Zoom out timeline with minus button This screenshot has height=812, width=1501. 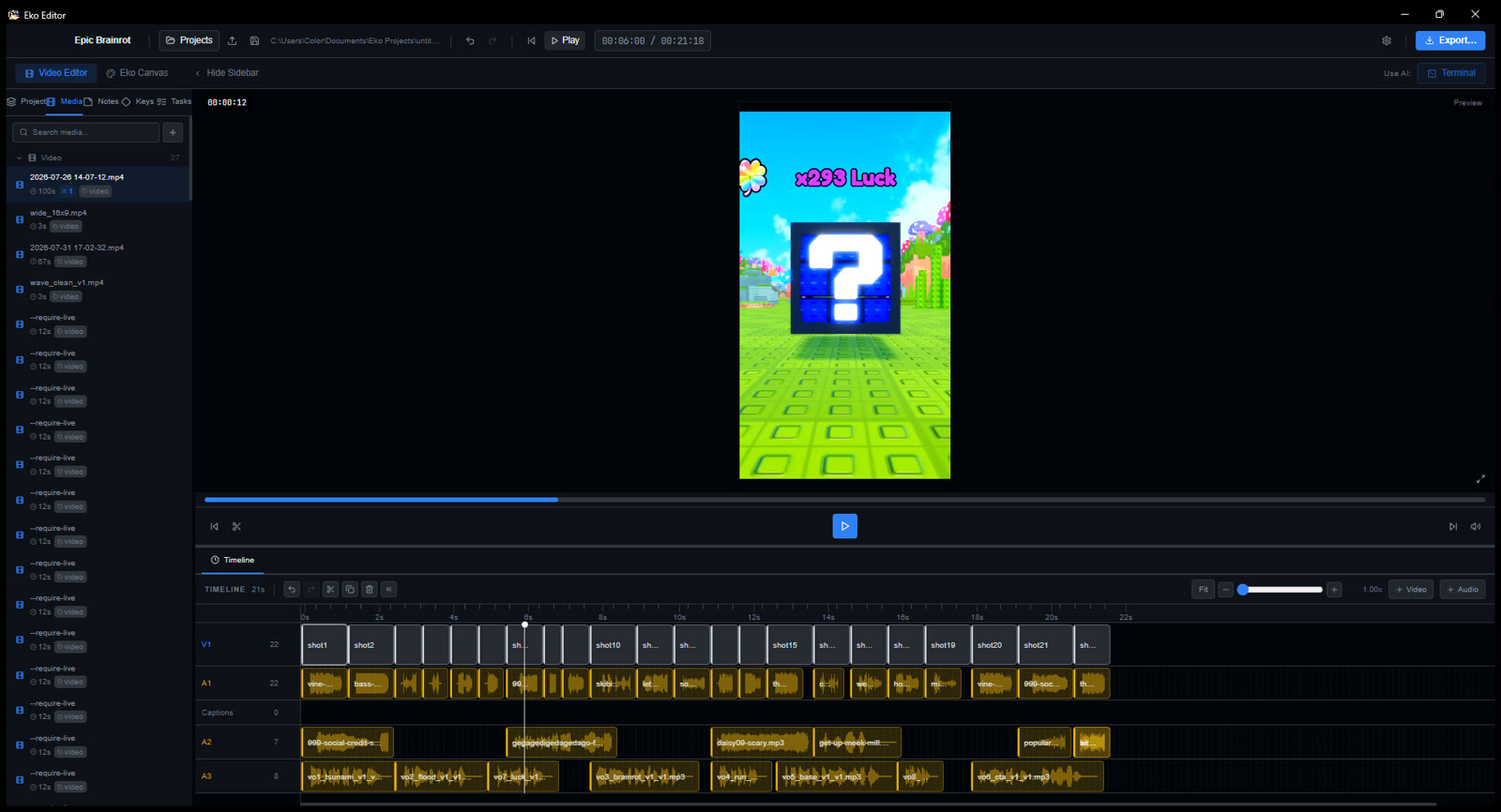(1225, 589)
